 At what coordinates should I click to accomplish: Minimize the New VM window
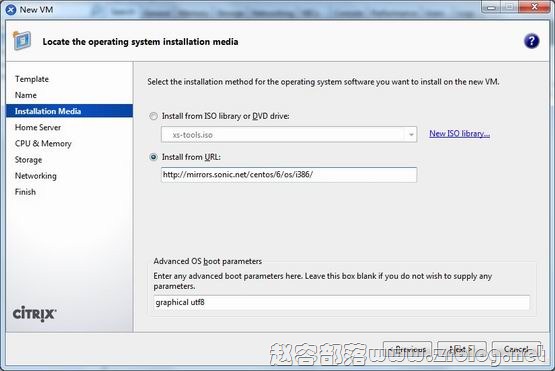[x=491, y=7]
